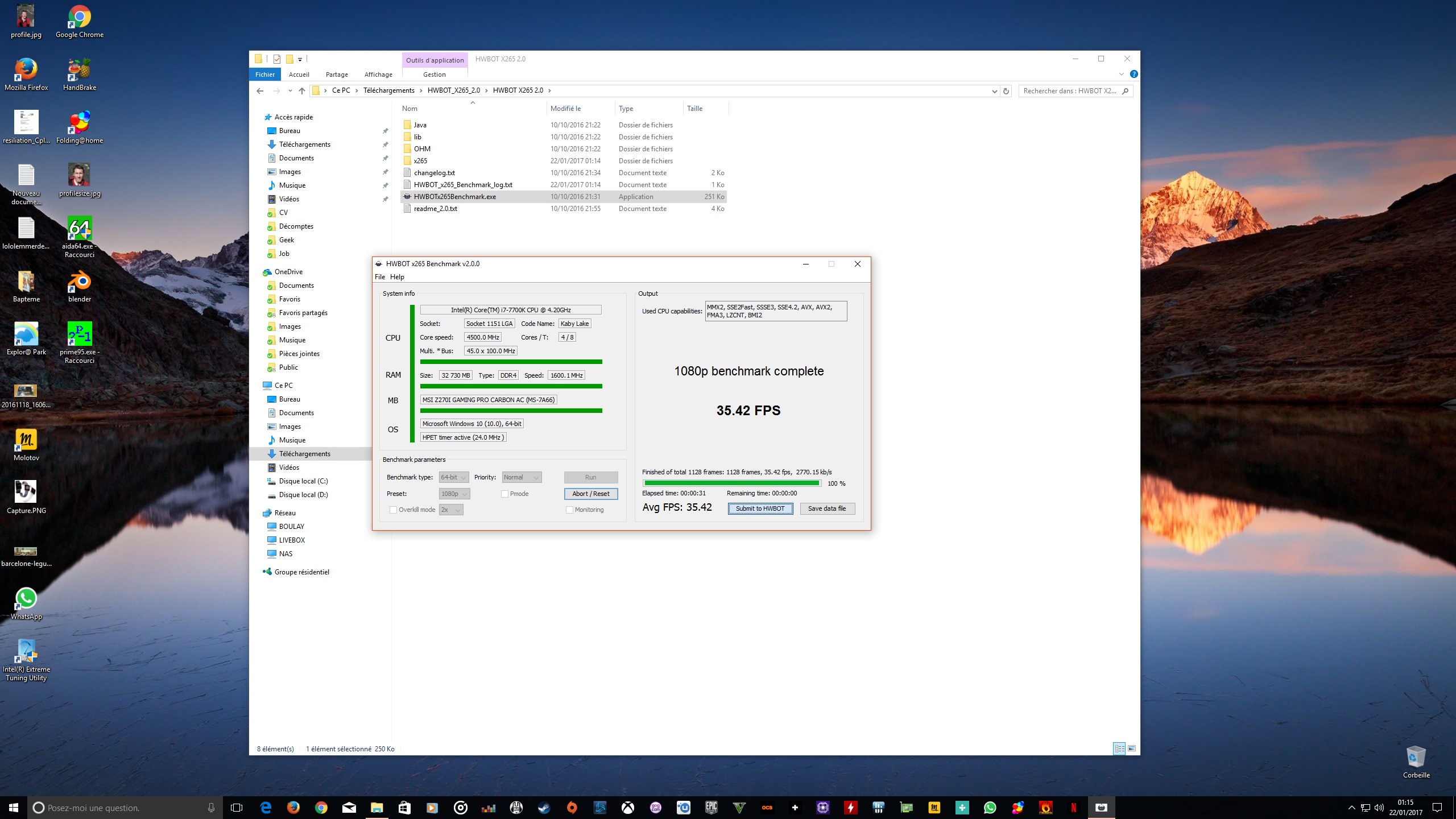Open Benchmark type 64-bit dropdown
The height and width of the screenshot is (819, 1456).
454,477
